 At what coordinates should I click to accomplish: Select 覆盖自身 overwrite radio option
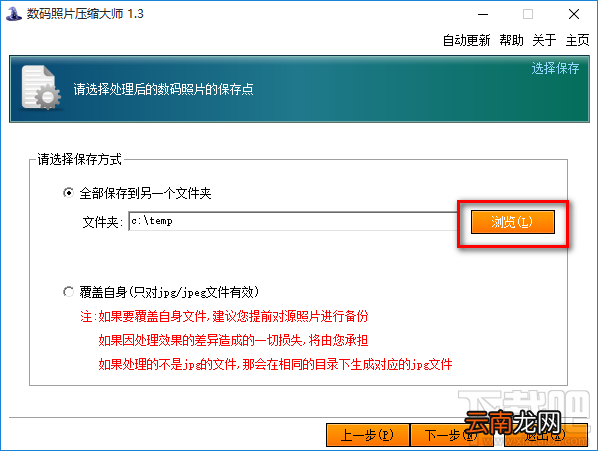coord(68,292)
